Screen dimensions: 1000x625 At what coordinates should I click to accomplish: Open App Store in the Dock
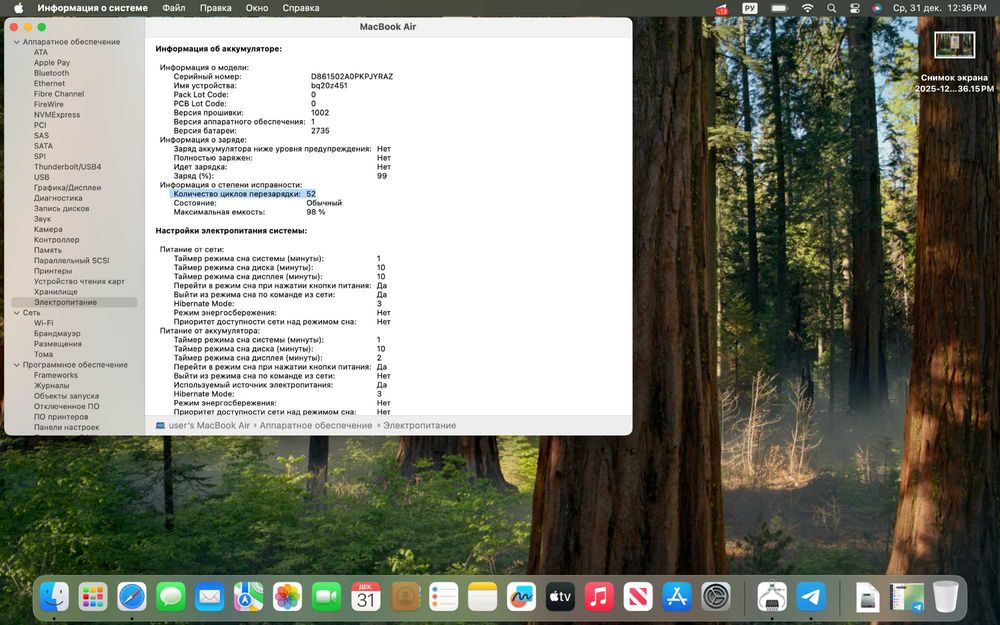coord(677,597)
